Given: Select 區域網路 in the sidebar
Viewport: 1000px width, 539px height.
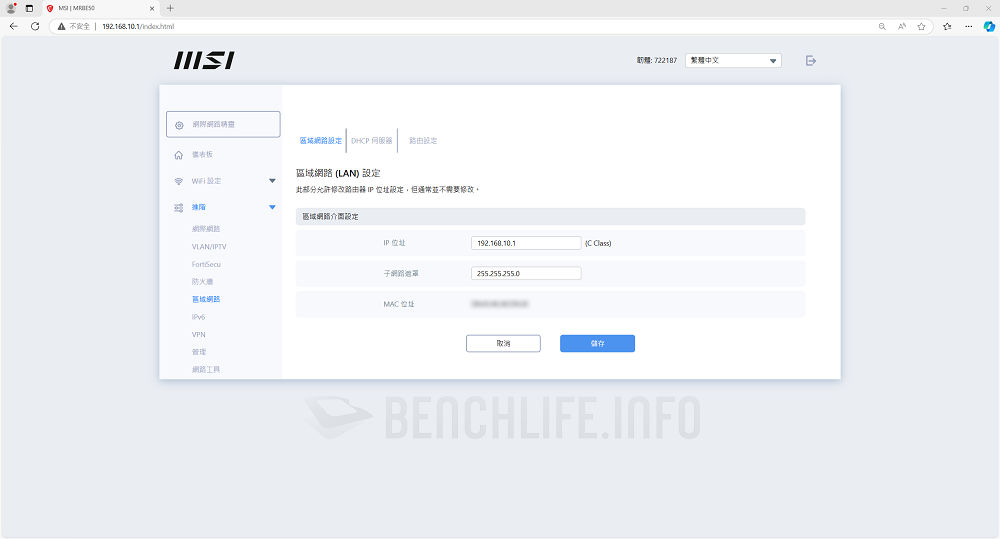Looking at the screenshot, I should click(206, 299).
